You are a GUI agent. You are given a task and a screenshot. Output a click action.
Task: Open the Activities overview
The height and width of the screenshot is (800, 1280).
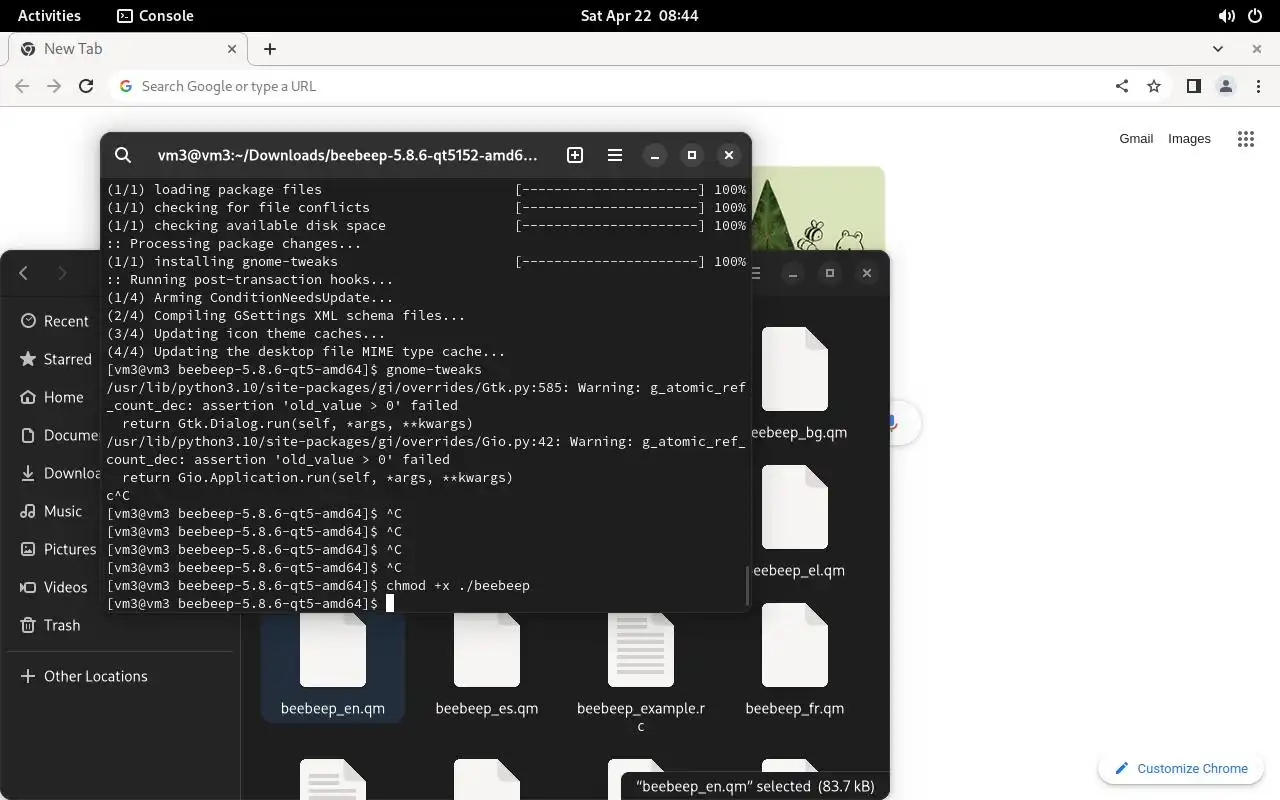(x=49, y=16)
